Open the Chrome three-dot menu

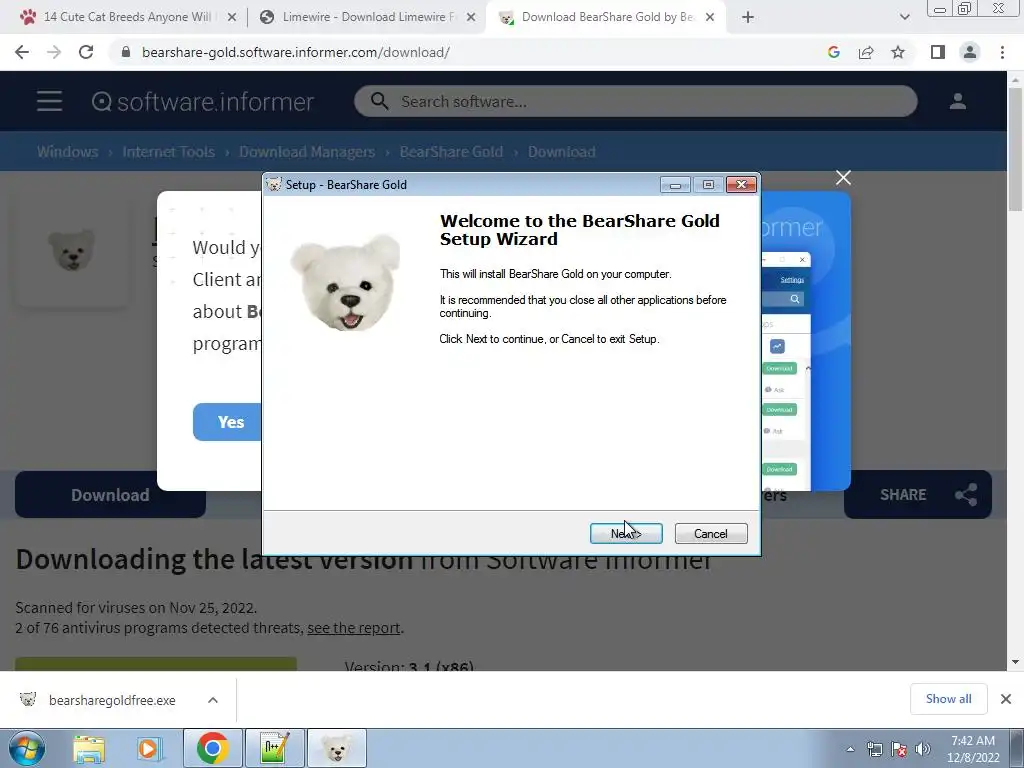click(1002, 52)
